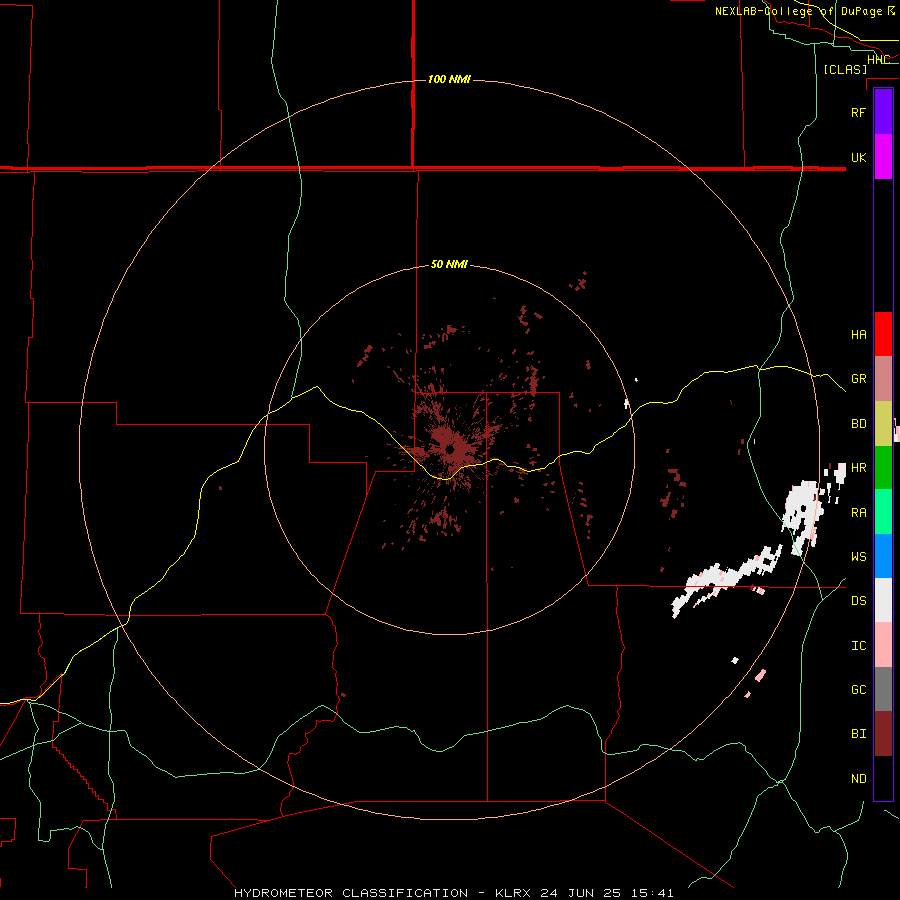Click the "WS" legend label text
900x900 pixels.
coord(858,557)
